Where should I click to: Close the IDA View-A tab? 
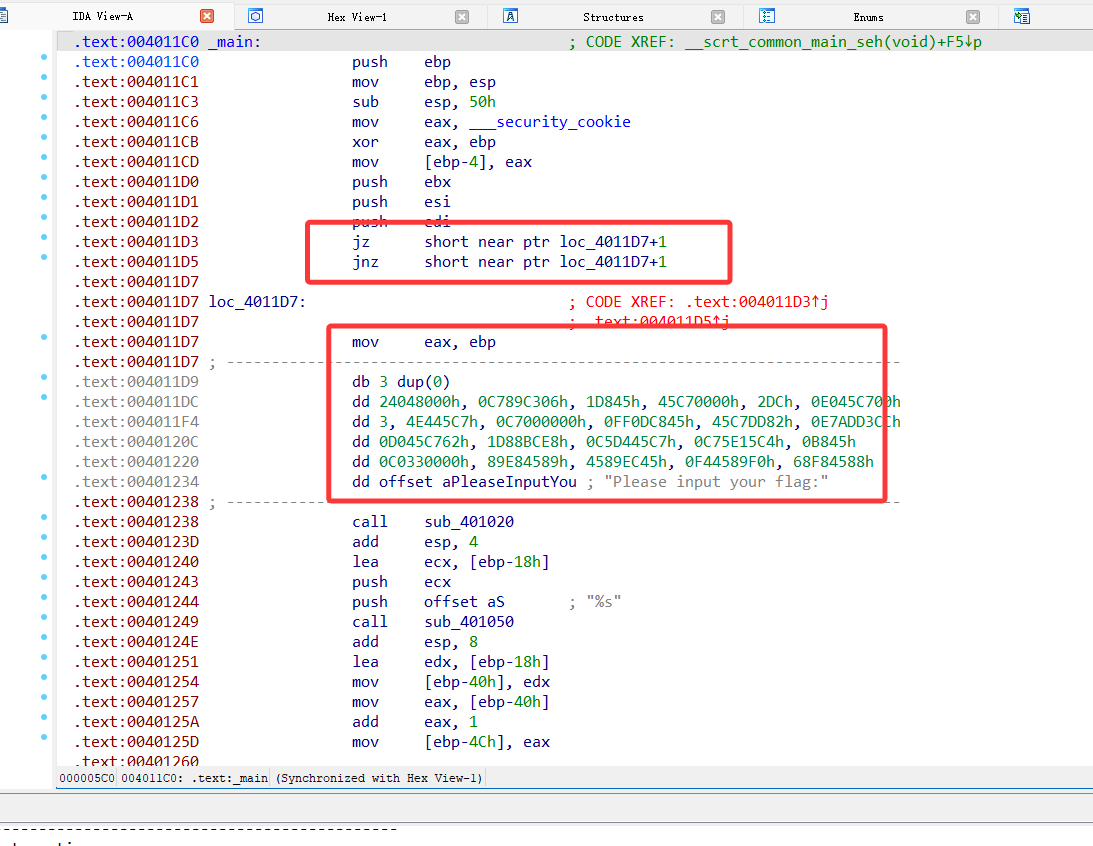207,16
